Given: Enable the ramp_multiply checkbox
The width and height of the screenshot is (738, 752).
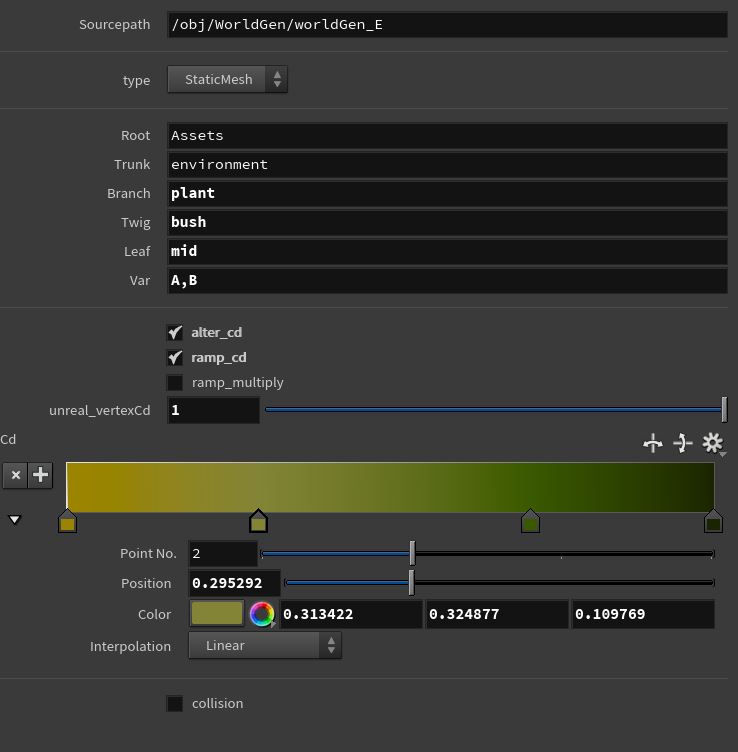Looking at the screenshot, I should click(175, 382).
